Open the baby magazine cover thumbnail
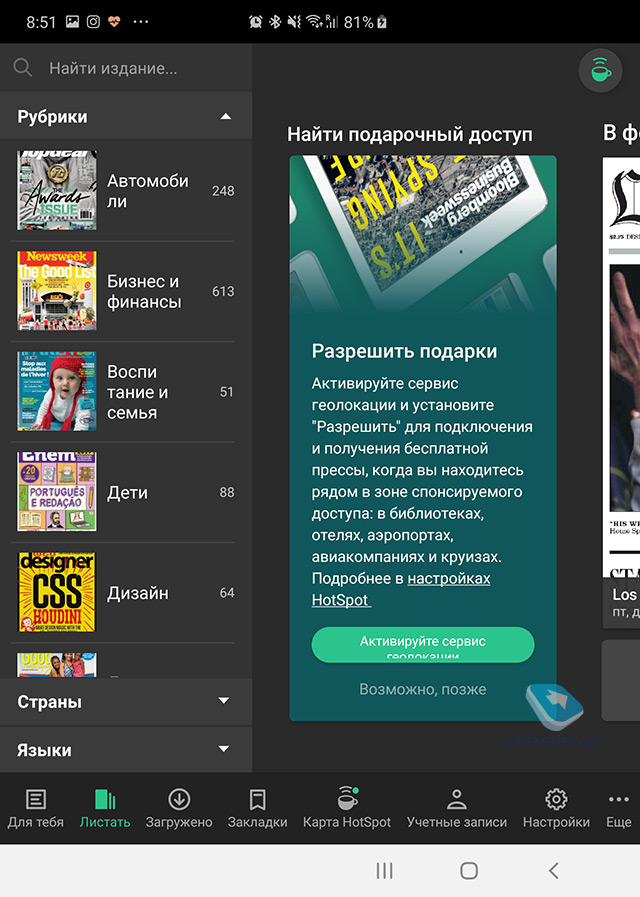640x897 pixels. [57, 391]
